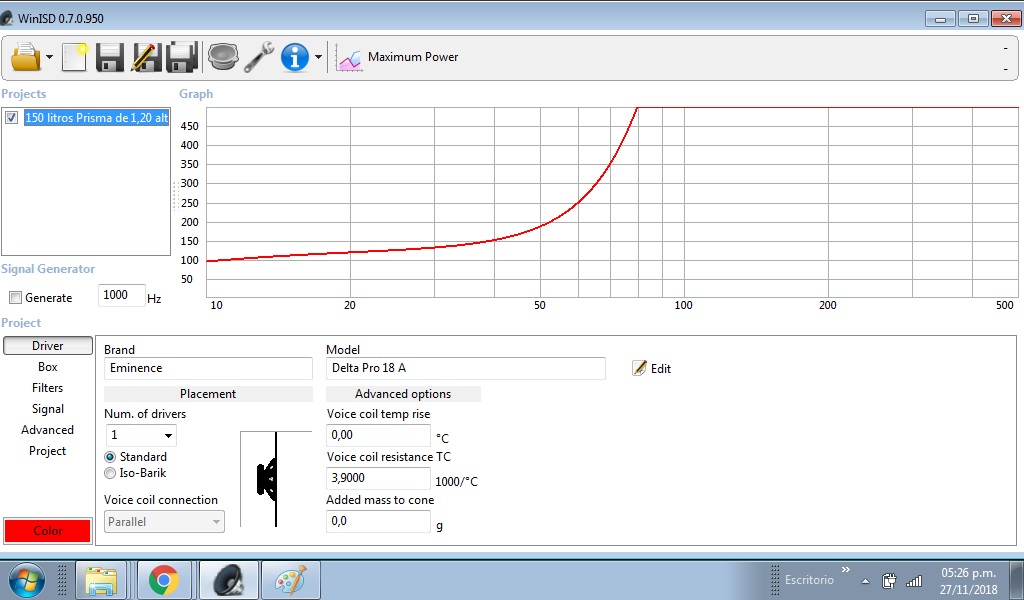Open project with the folder icon

pyautogui.click(x=26, y=57)
